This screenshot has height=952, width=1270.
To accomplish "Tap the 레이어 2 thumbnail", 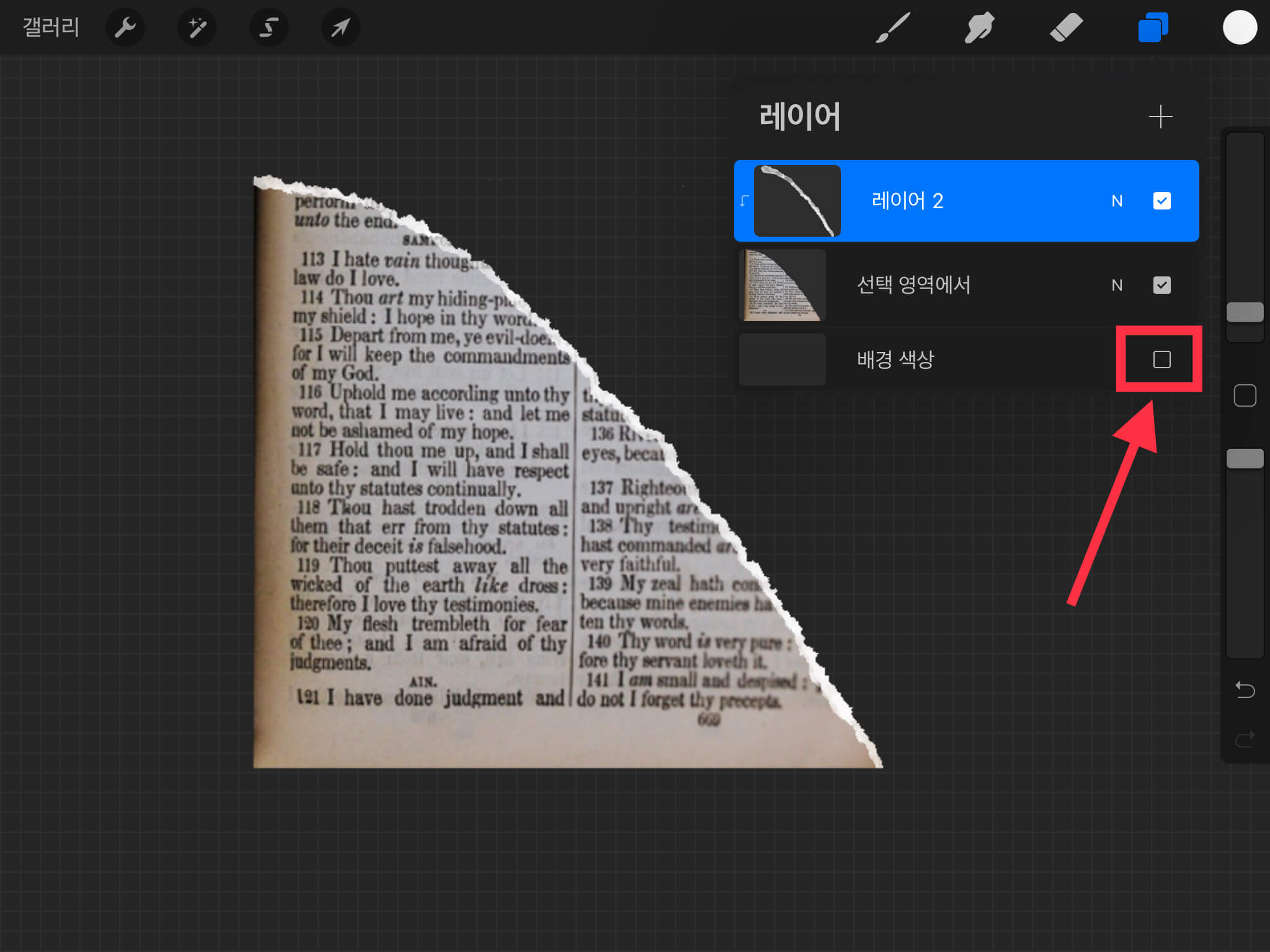I will [797, 201].
